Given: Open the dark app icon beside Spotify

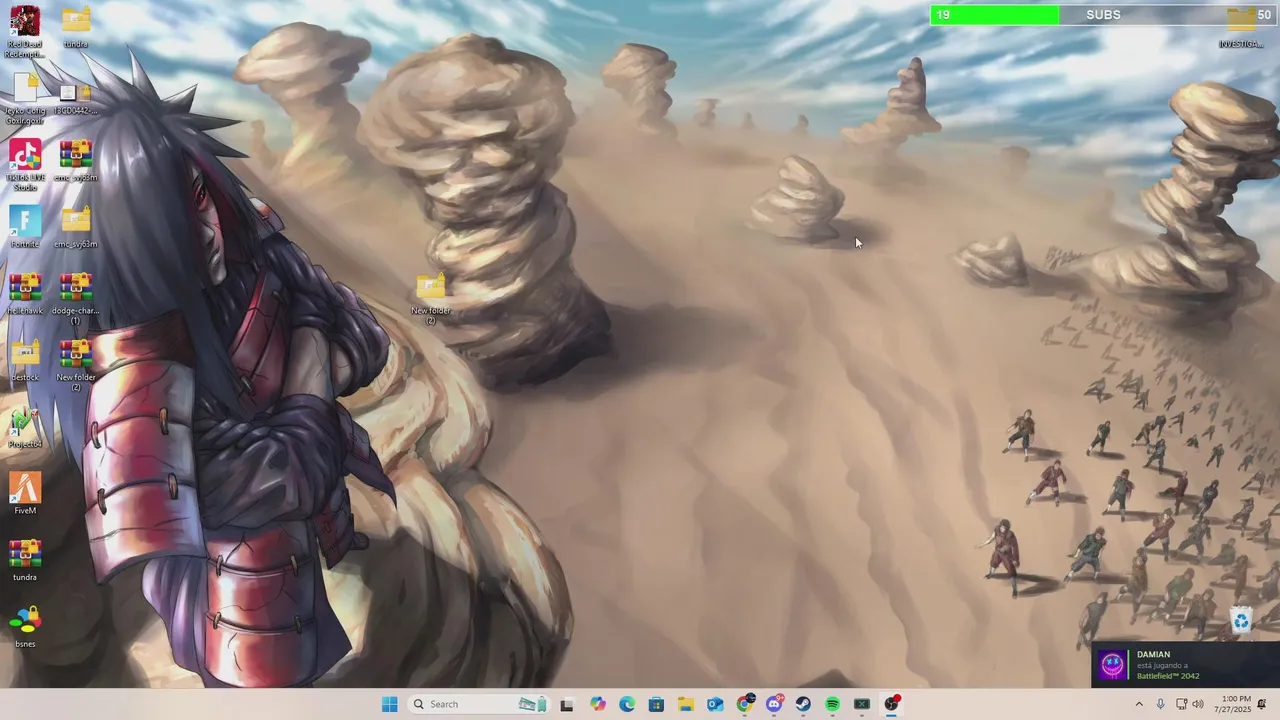Looking at the screenshot, I should [x=862, y=704].
